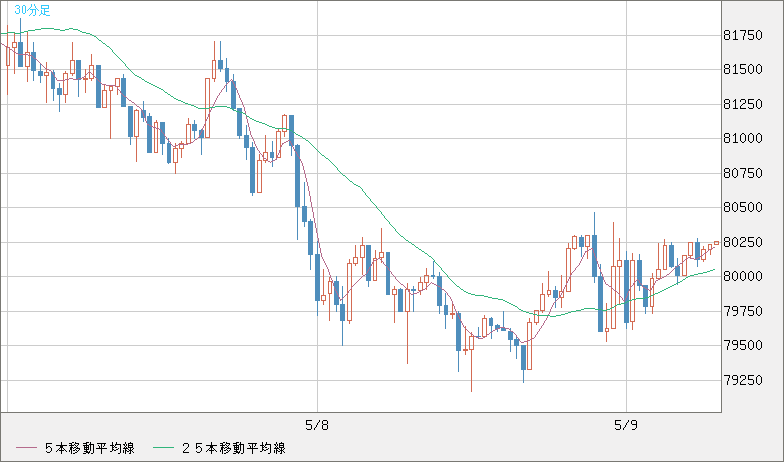Click the 5本移動平均線 legend label
This screenshot has height=462, width=784.
coord(90,448)
